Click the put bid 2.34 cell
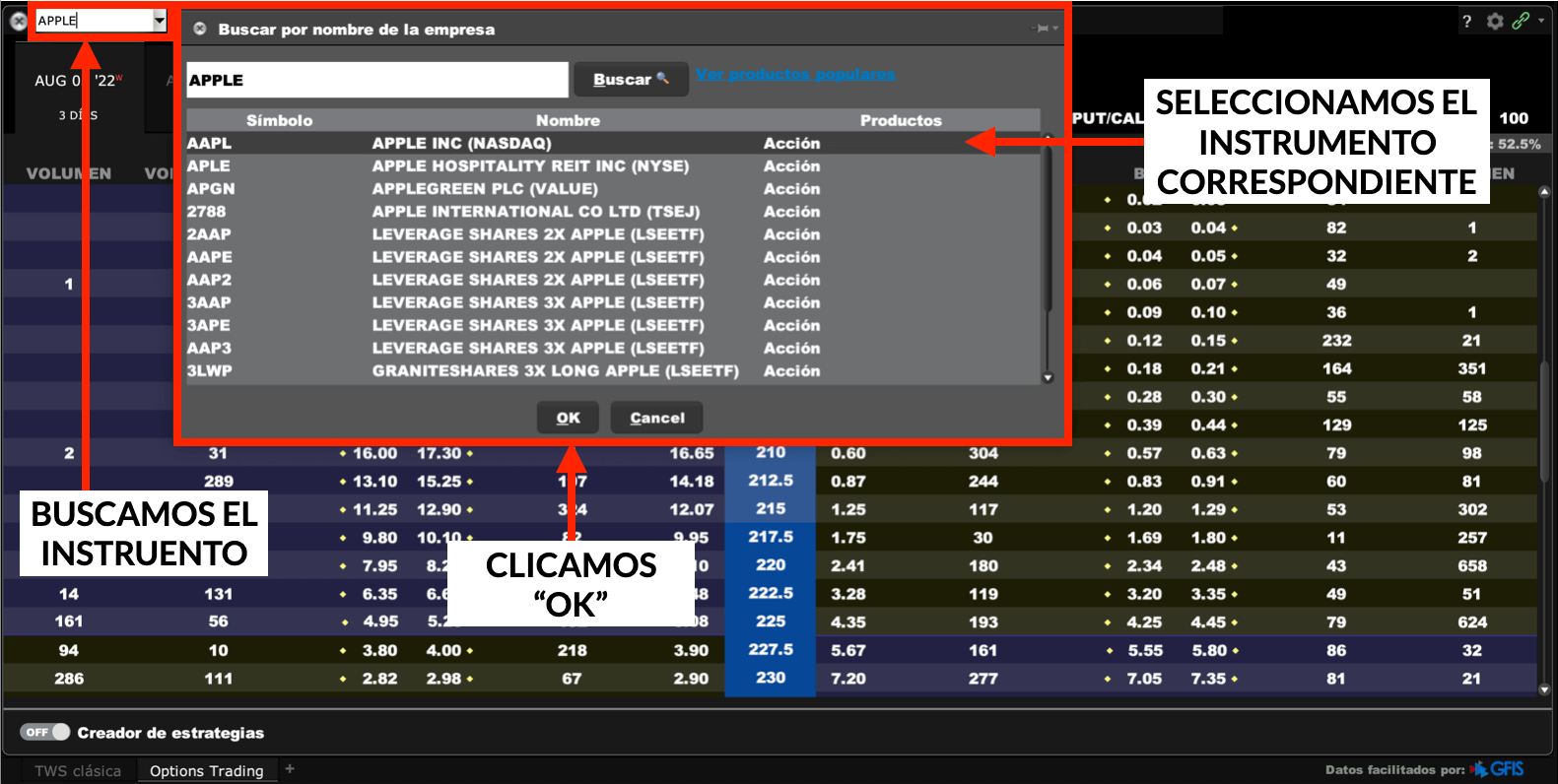 click(1145, 565)
